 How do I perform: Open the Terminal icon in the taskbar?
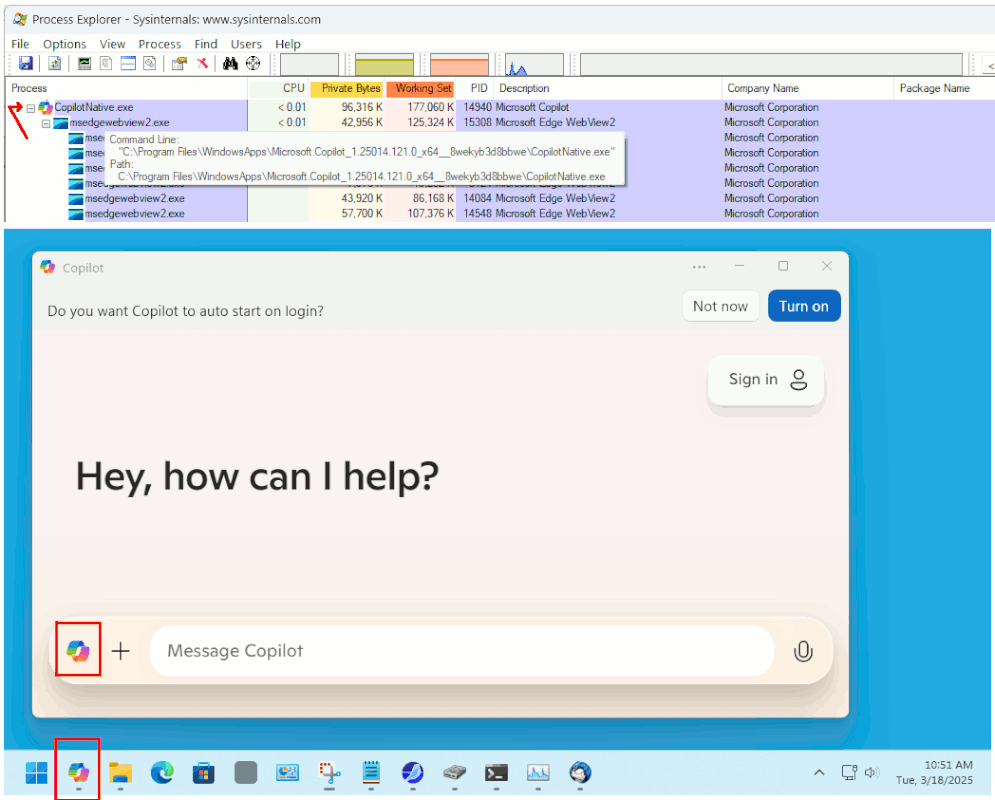point(496,773)
